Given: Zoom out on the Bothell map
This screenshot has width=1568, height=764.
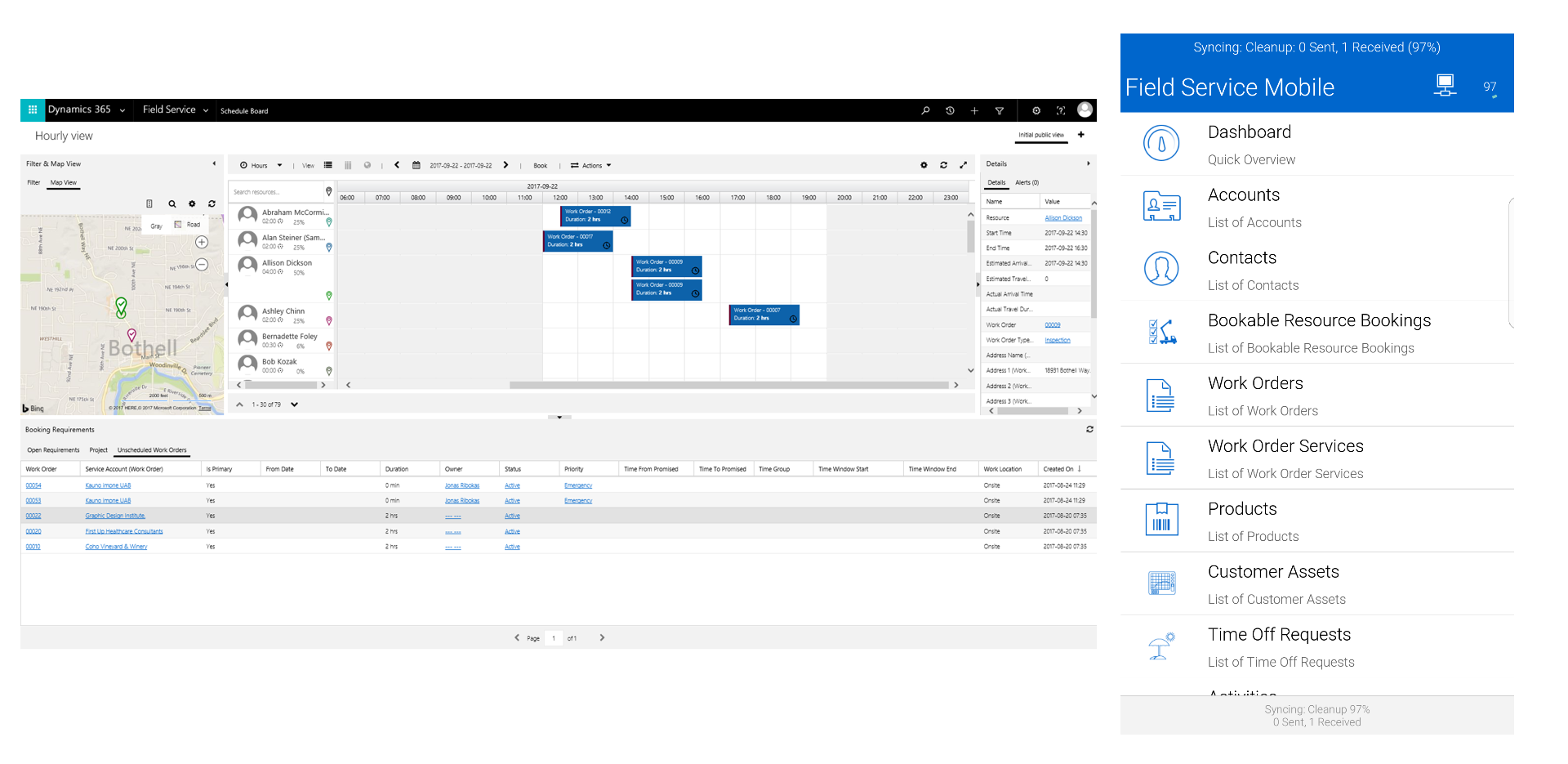Looking at the screenshot, I should tap(202, 265).
